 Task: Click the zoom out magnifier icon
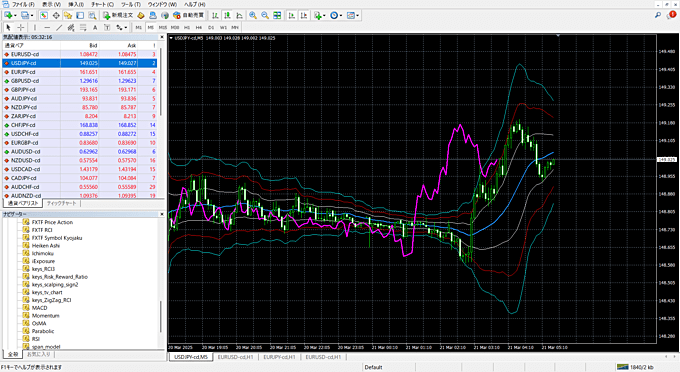[x=265, y=15]
